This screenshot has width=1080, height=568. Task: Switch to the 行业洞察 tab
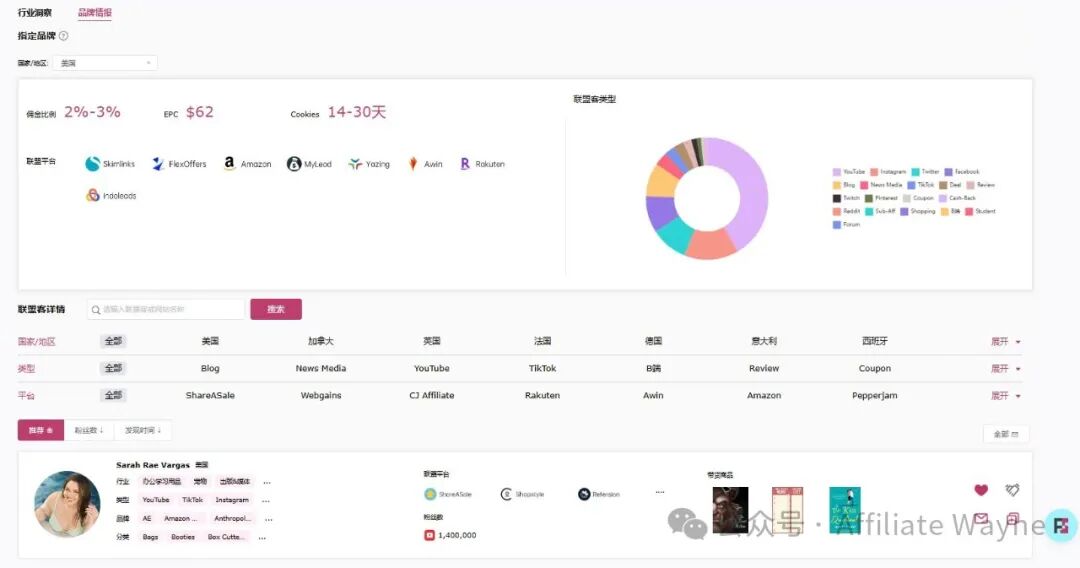click(34, 12)
